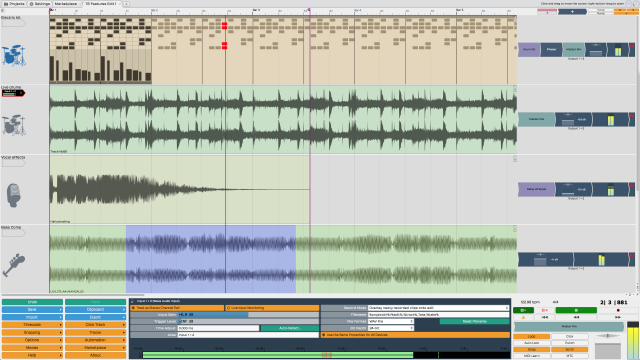The height and width of the screenshot is (360, 640).
Task: Open the Record Mode dropdown
Action: [438, 308]
